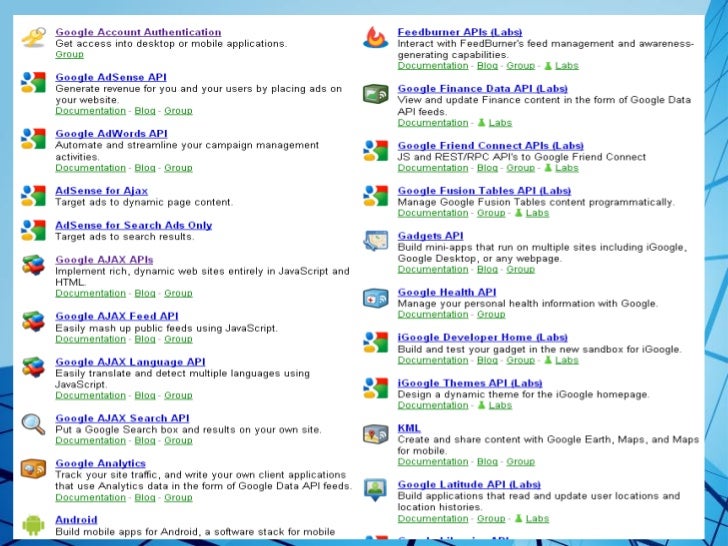Open the Google AJAX Search API link
This screenshot has height=546, width=728.
(123, 418)
